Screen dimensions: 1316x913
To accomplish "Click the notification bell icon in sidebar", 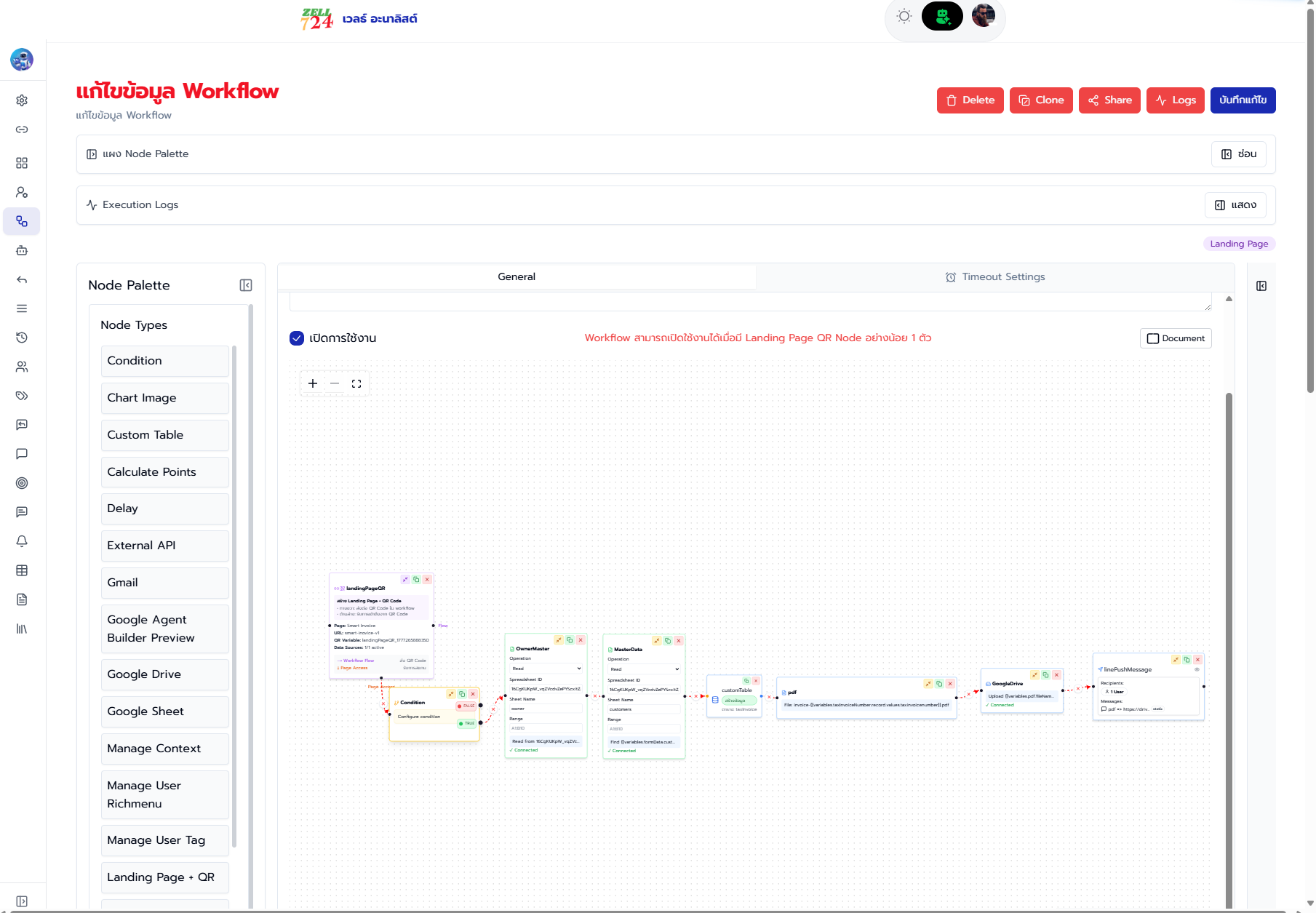I will click(22, 541).
